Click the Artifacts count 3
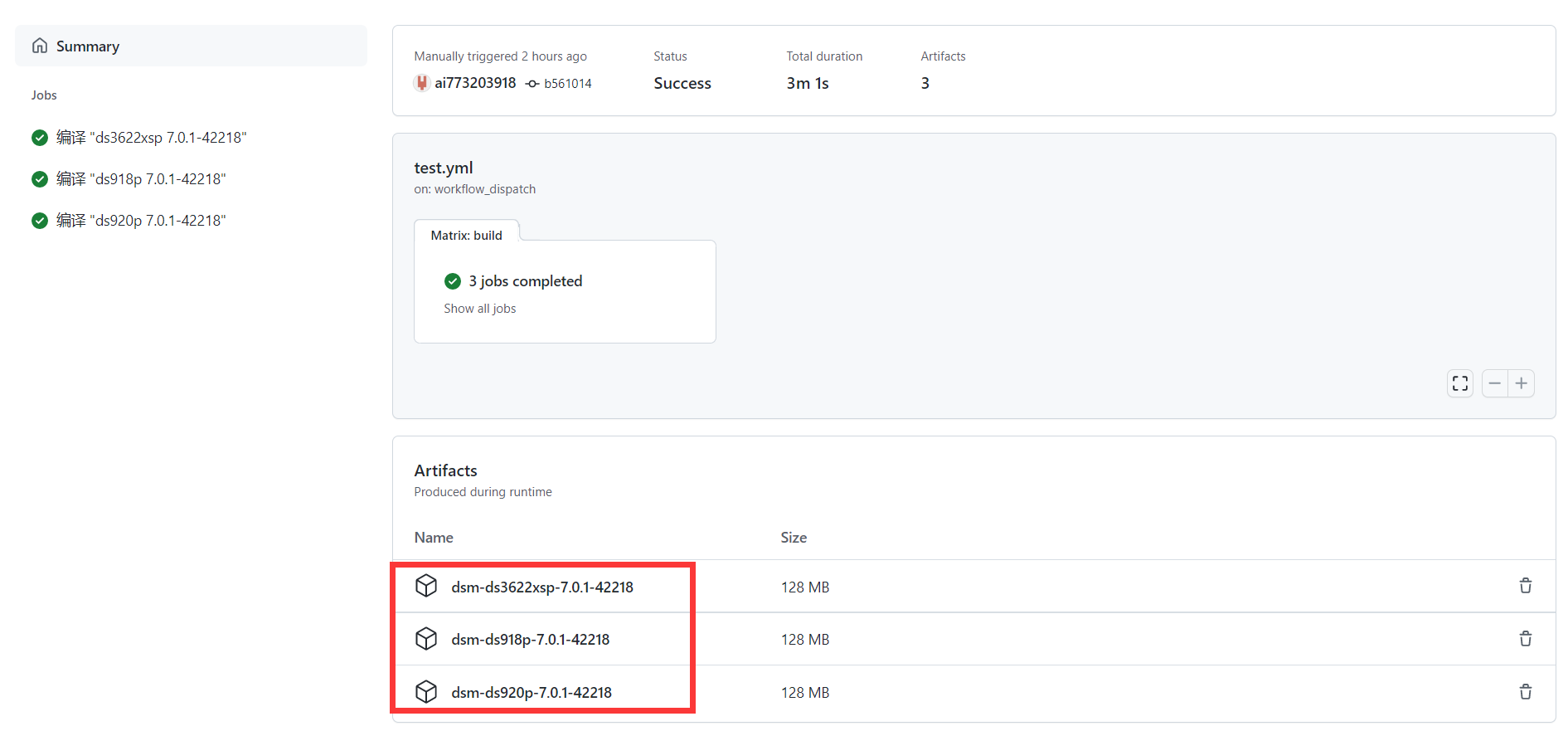This screenshot has width=1568, height=731. point(925,83)
